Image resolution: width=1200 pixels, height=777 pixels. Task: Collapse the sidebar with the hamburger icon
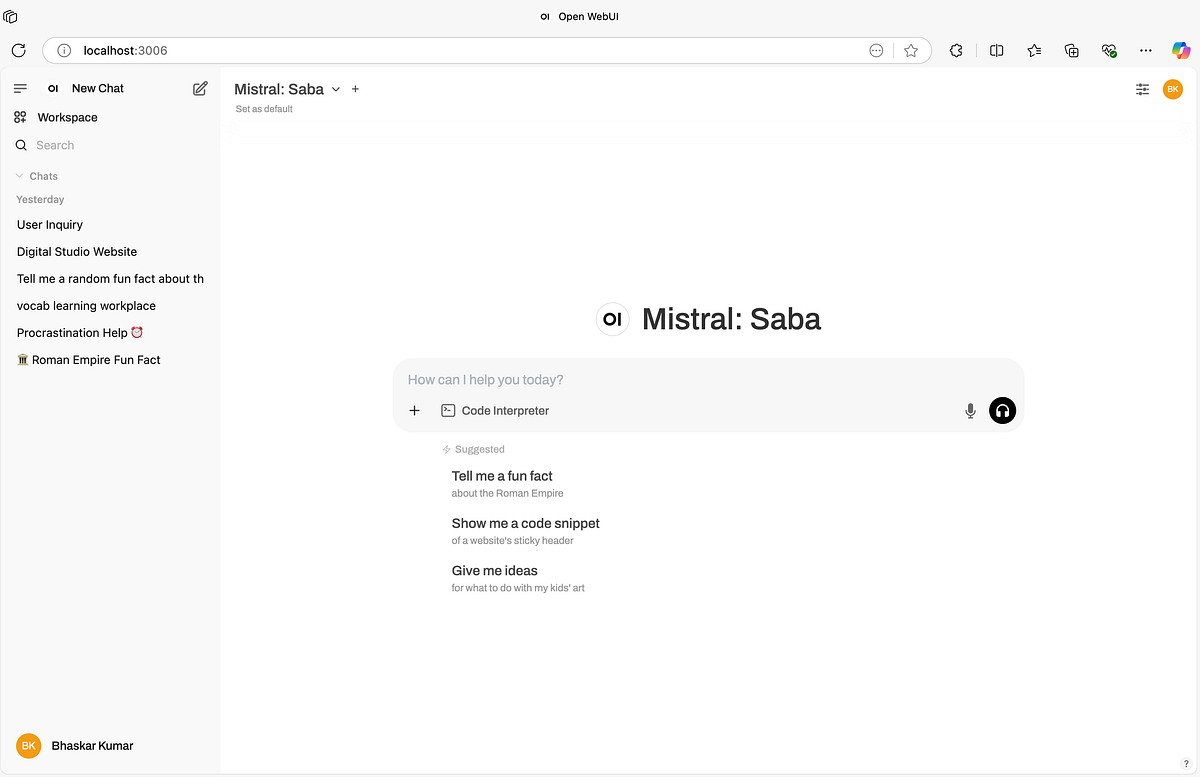[x=20, y=87]
